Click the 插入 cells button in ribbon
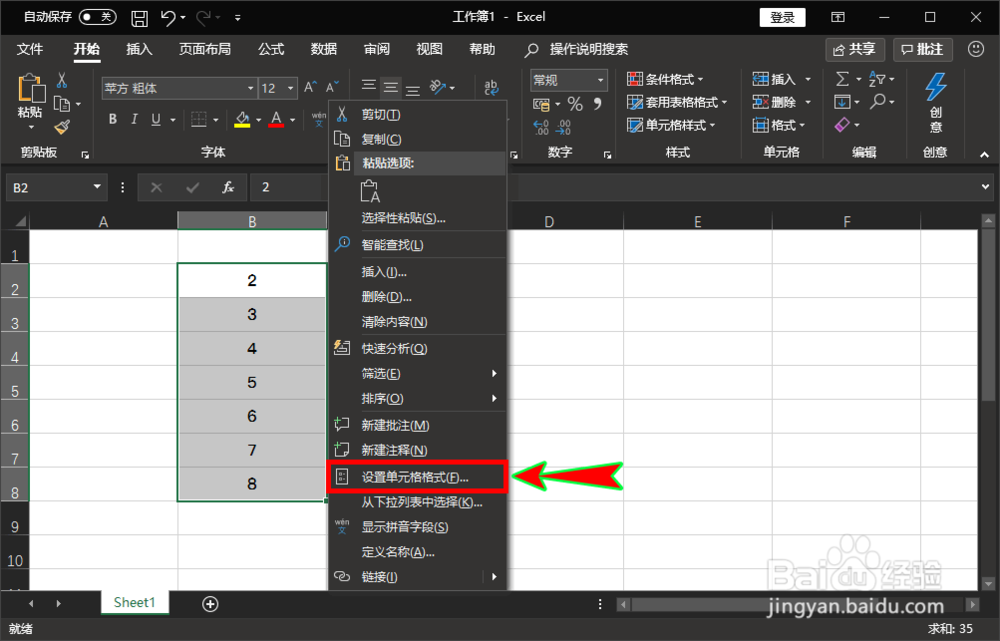Screen dimensions: 1000x641 pos(774,79)
